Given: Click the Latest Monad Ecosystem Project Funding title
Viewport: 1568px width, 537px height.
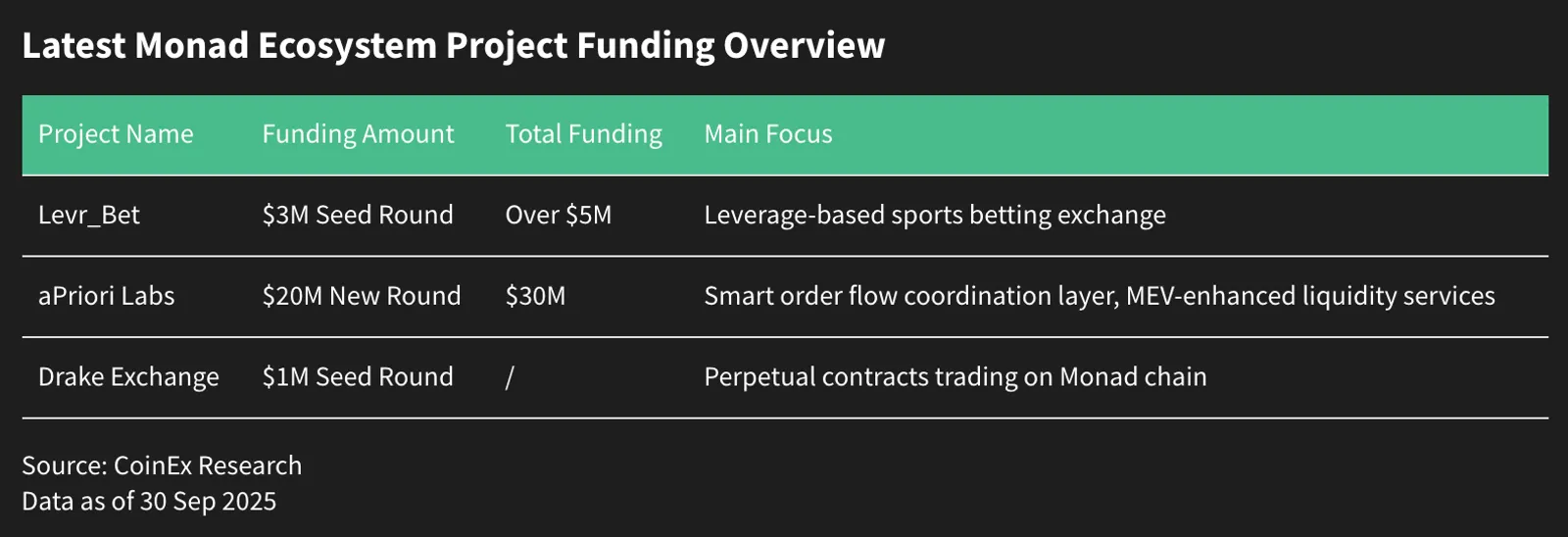Looking at the screenshot, I should click(453, 46).
